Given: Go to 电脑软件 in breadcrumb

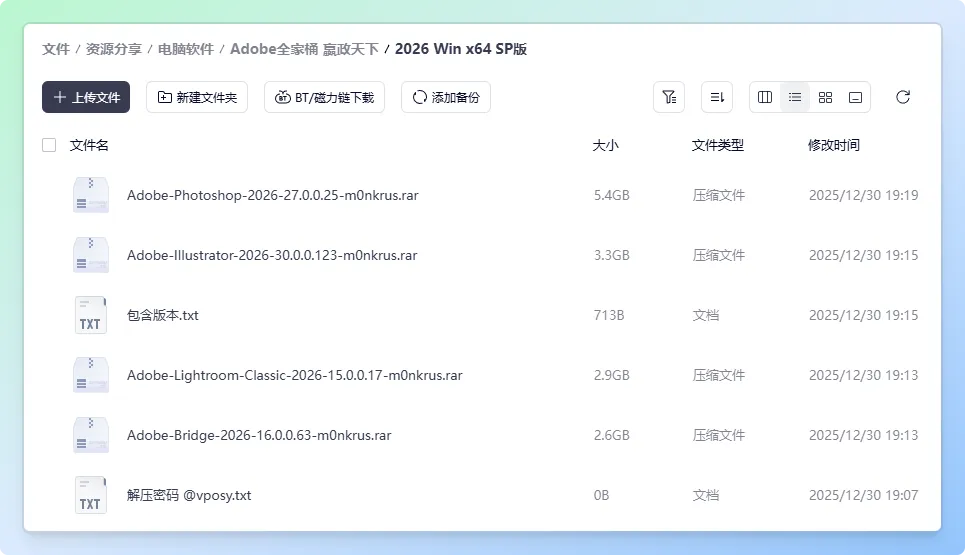Looking at the screenshot, I should click(x=186, y=49).
